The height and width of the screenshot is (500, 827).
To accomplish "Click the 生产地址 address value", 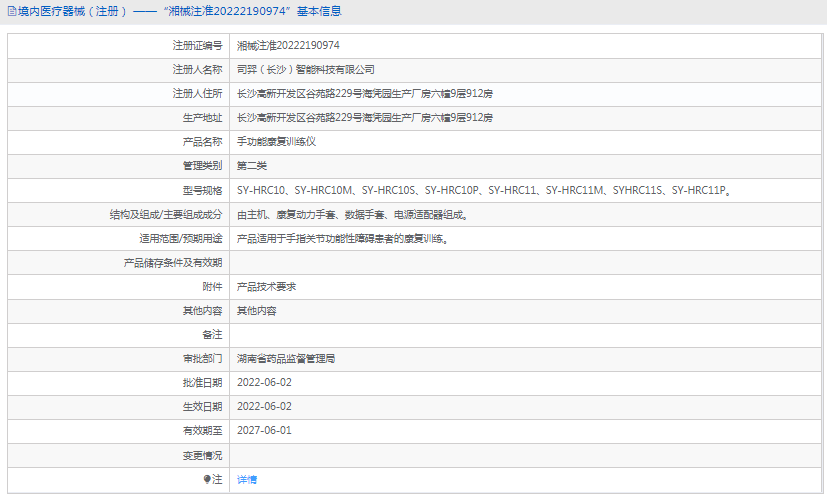I will click(364, 118).
